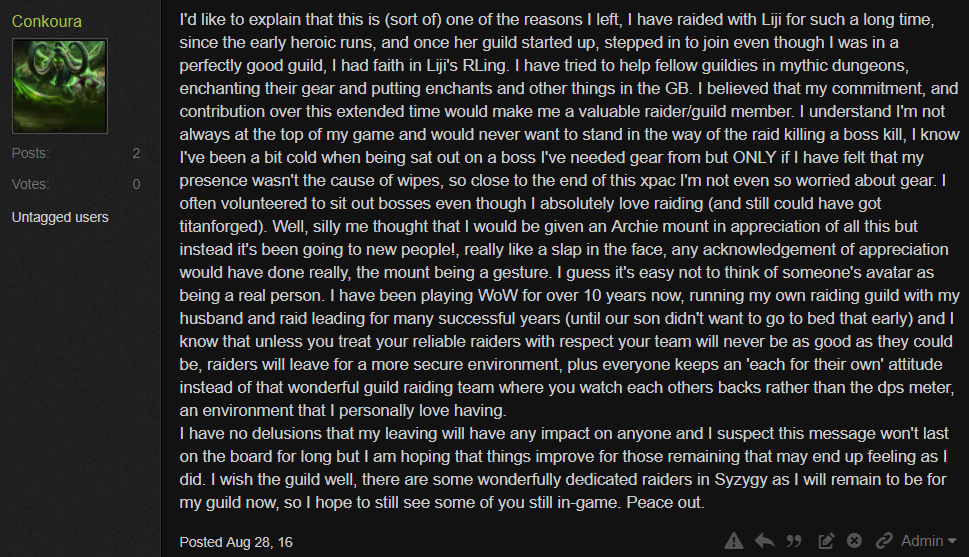The width and height of the screenshot is (969, 557).
Task: Click the Votes count in sidebar
Action: 136,184
